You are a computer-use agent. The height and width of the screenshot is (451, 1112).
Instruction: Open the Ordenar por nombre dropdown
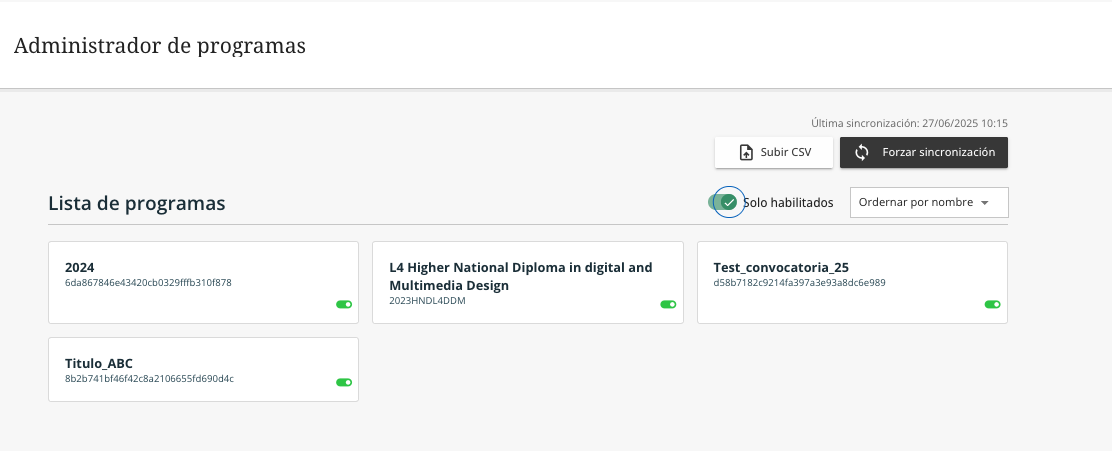click(929, 203)
